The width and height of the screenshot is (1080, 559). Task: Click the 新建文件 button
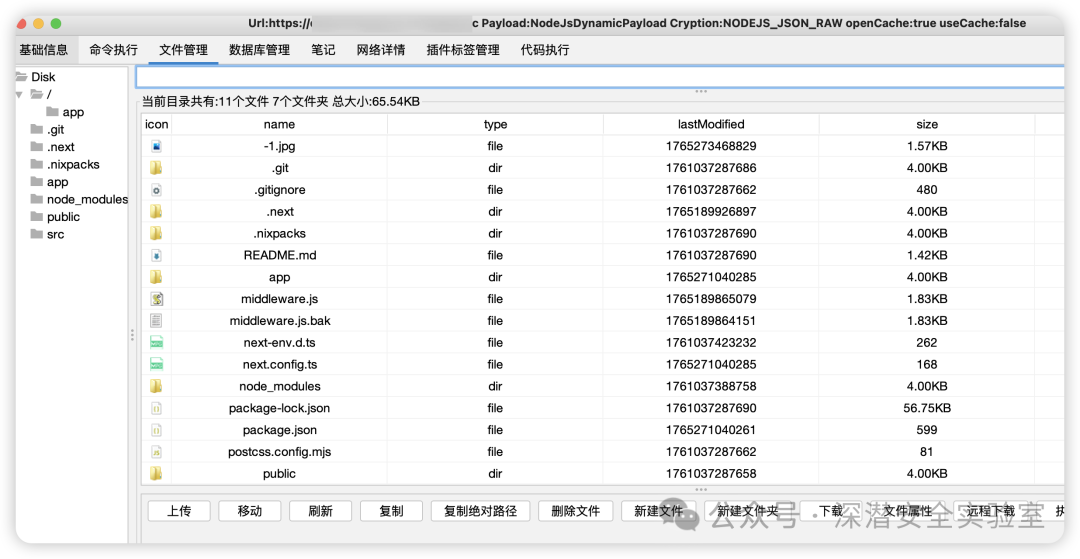[x=658, y=511]
